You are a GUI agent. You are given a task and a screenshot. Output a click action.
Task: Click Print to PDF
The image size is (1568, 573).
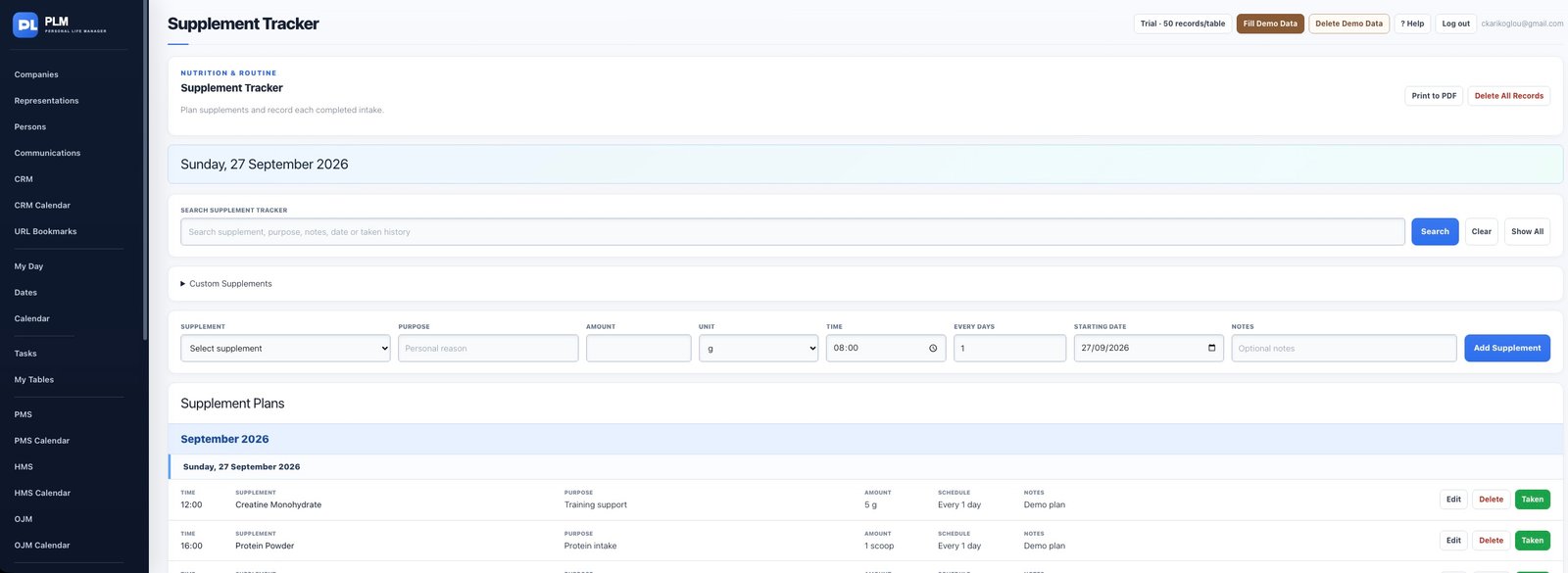pos(1434,96)
